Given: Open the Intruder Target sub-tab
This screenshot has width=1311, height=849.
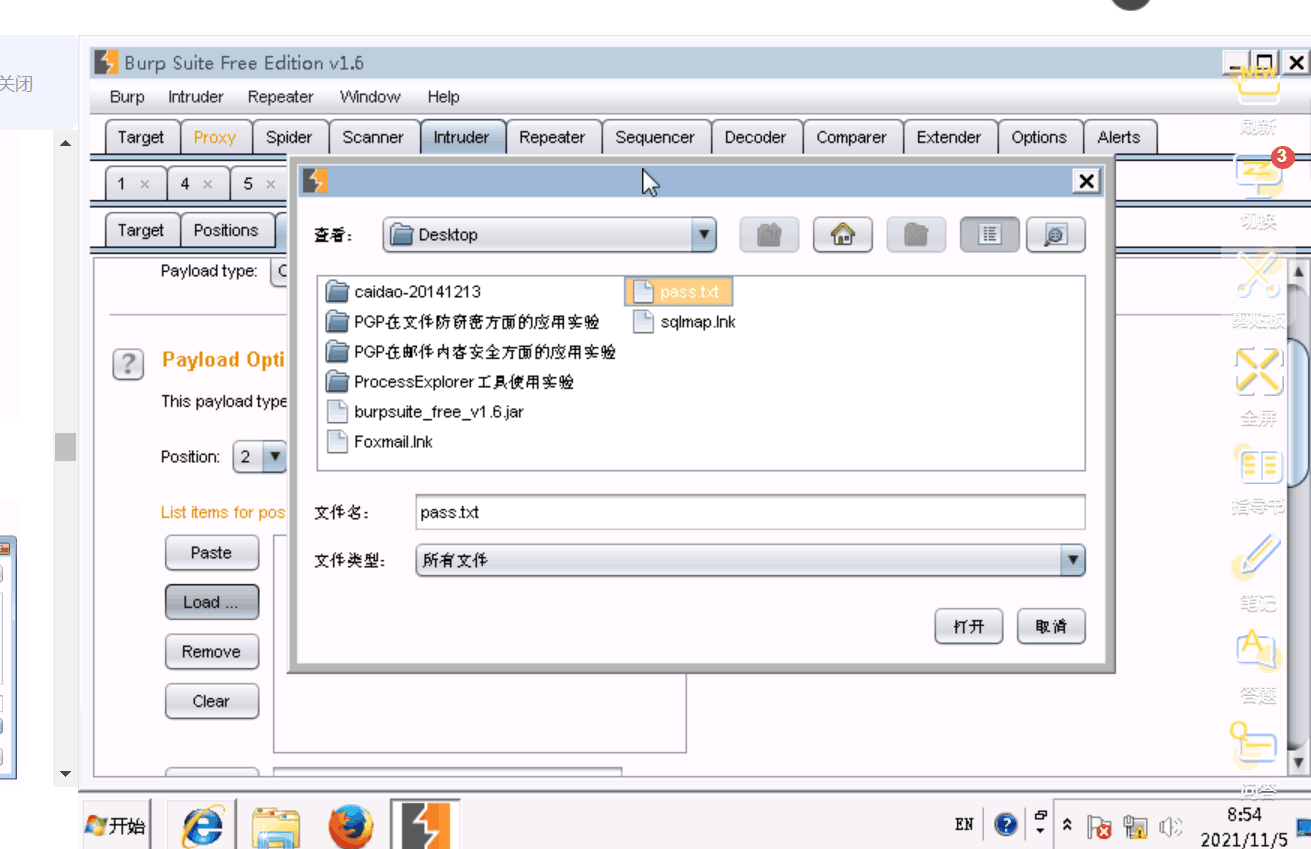Looking at the screenshot, I should (141, 230).
